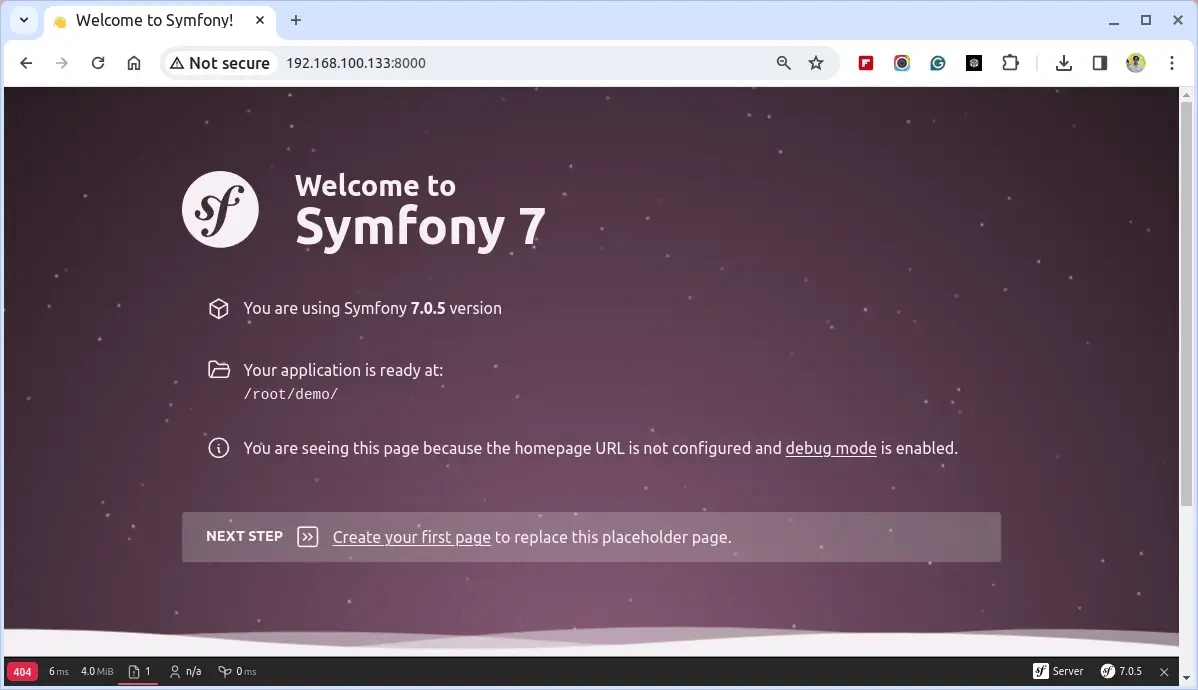1198x690 pixels.
Task: Open the red Flipboard extension icon
Action: tap(866, 63)
